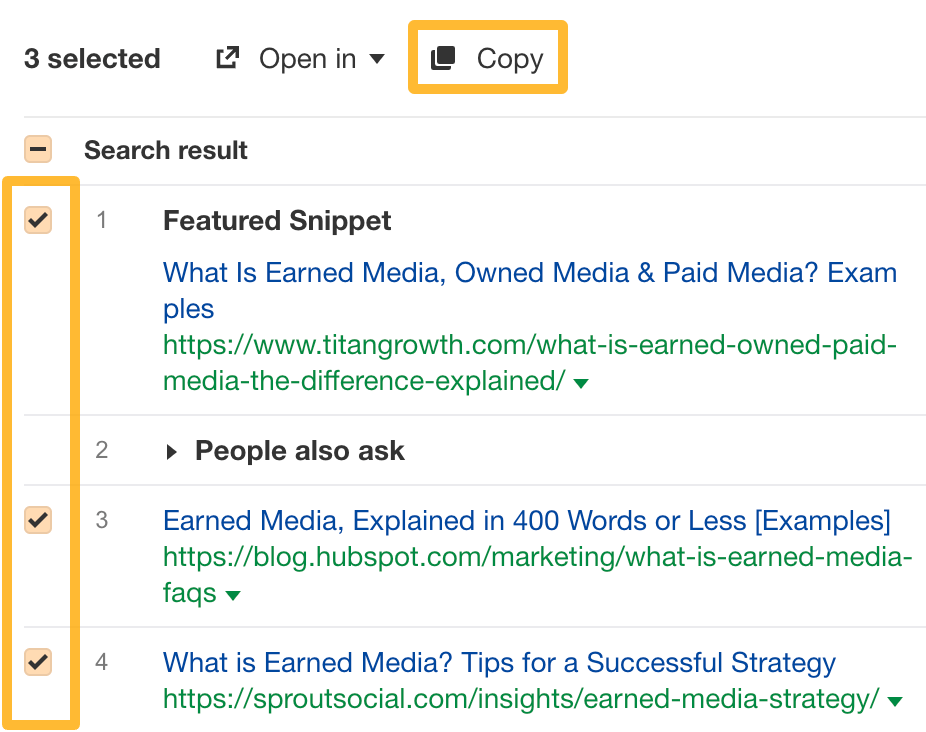
Task: Click the checkmark icon on Featured Snippet row
Action: (38, 220)
